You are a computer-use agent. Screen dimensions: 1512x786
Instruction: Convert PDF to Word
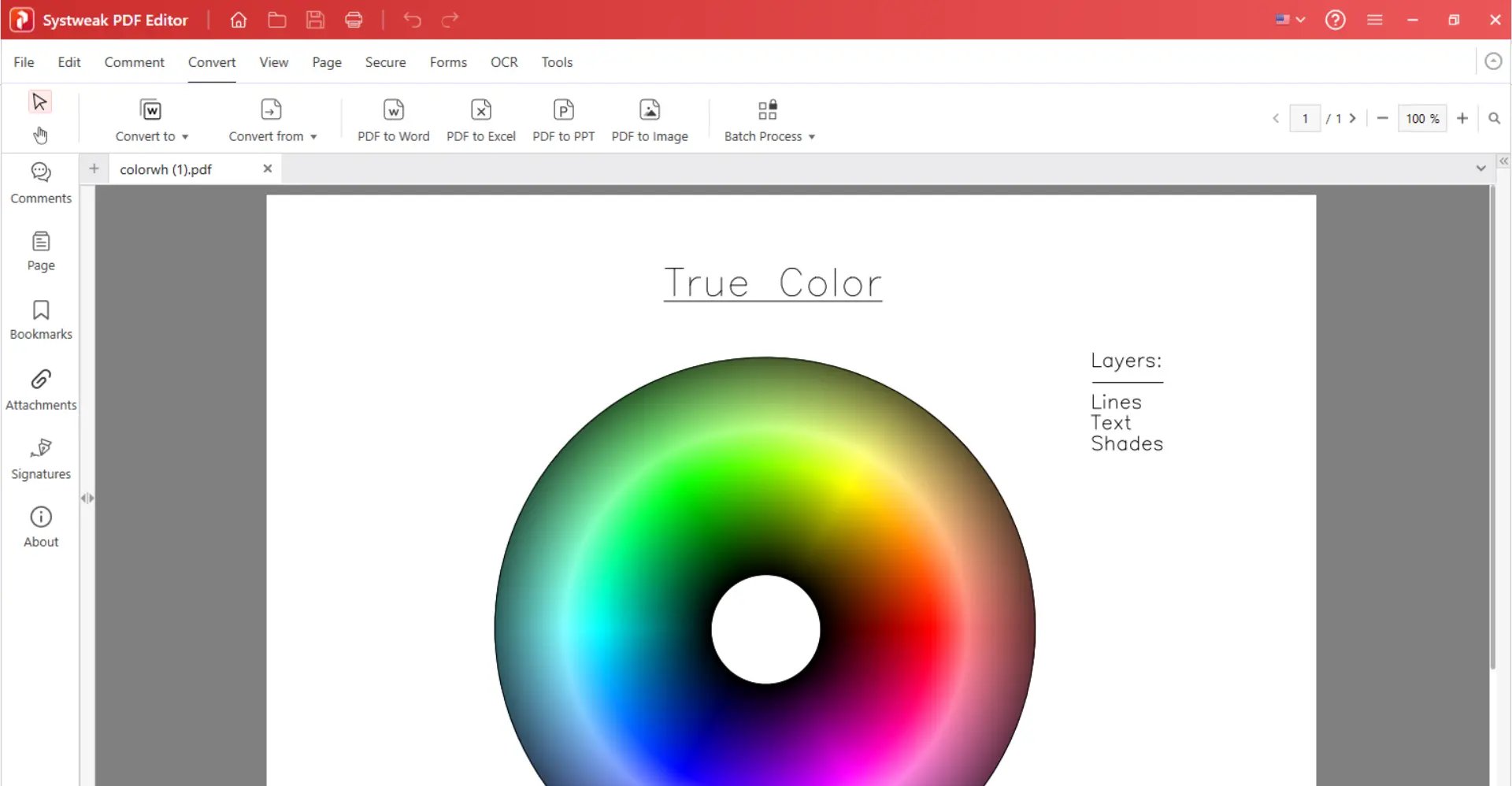(394, 120)
